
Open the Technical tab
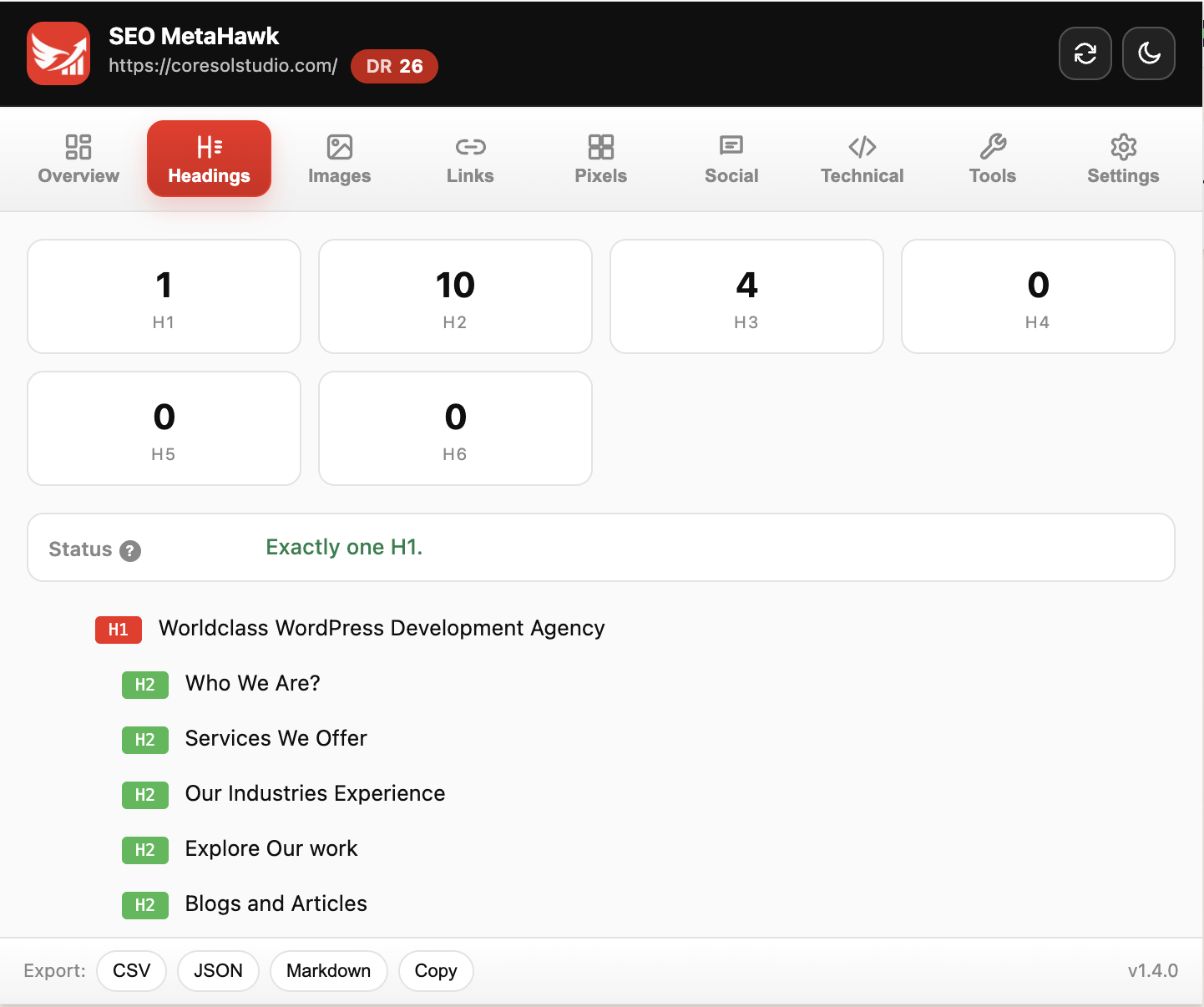click(x=862, y=159)
